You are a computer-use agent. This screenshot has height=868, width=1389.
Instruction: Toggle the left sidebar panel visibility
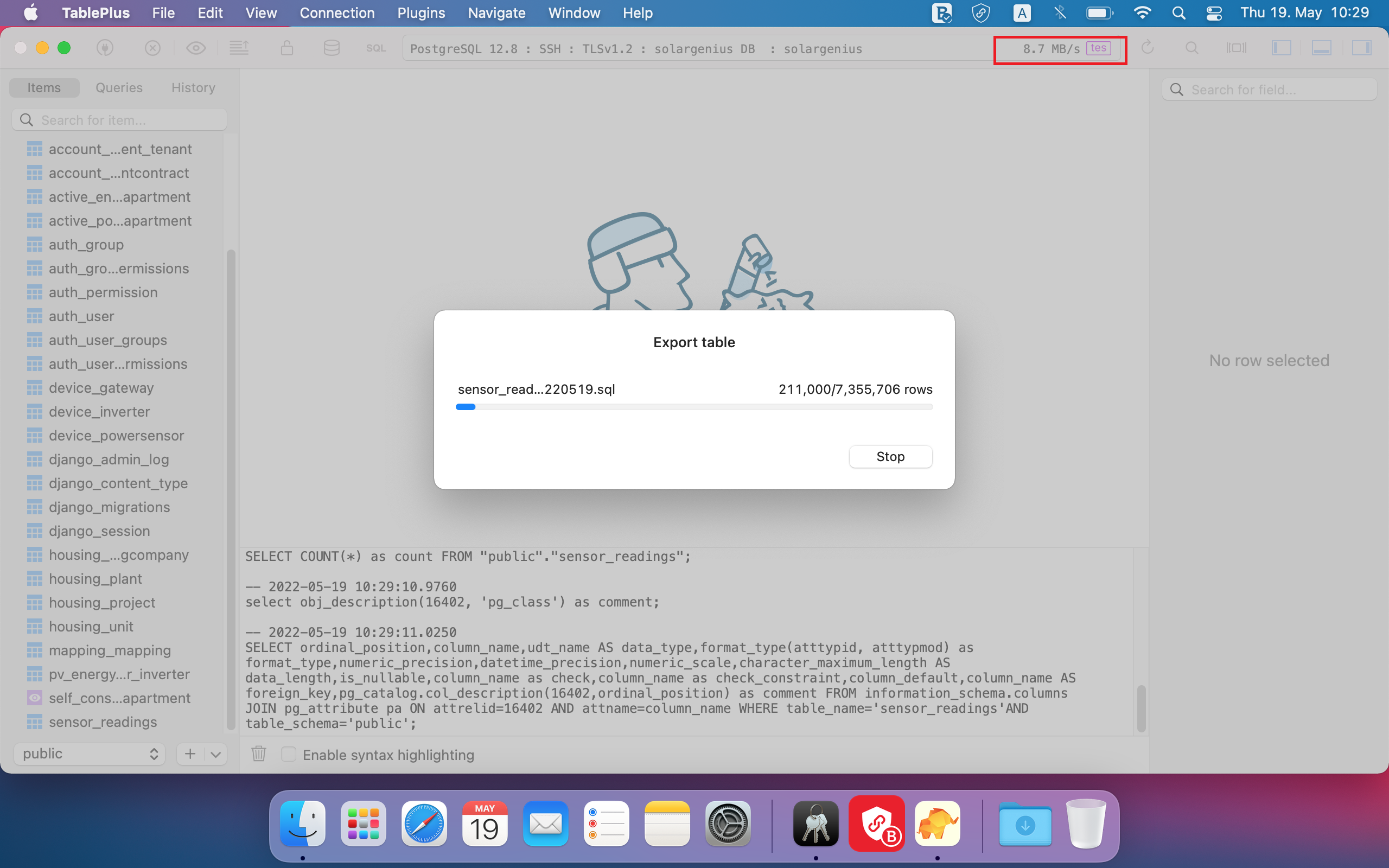click(1282, 48)
